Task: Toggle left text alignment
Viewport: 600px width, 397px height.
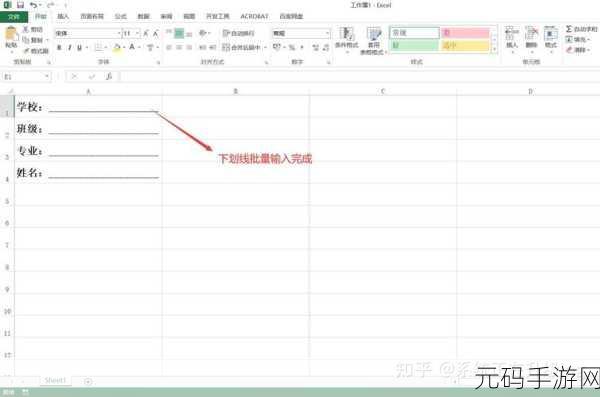Action: 169,47
